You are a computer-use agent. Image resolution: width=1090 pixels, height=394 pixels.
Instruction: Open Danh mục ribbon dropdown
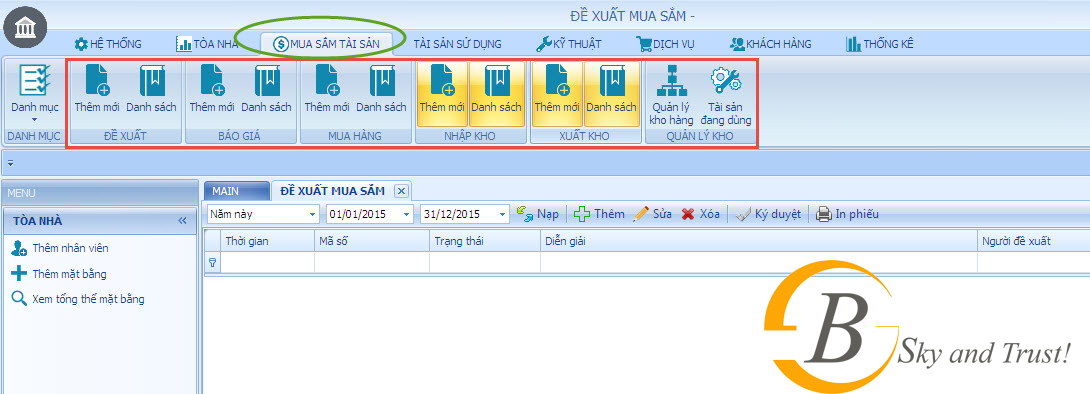tap(35, 92)
